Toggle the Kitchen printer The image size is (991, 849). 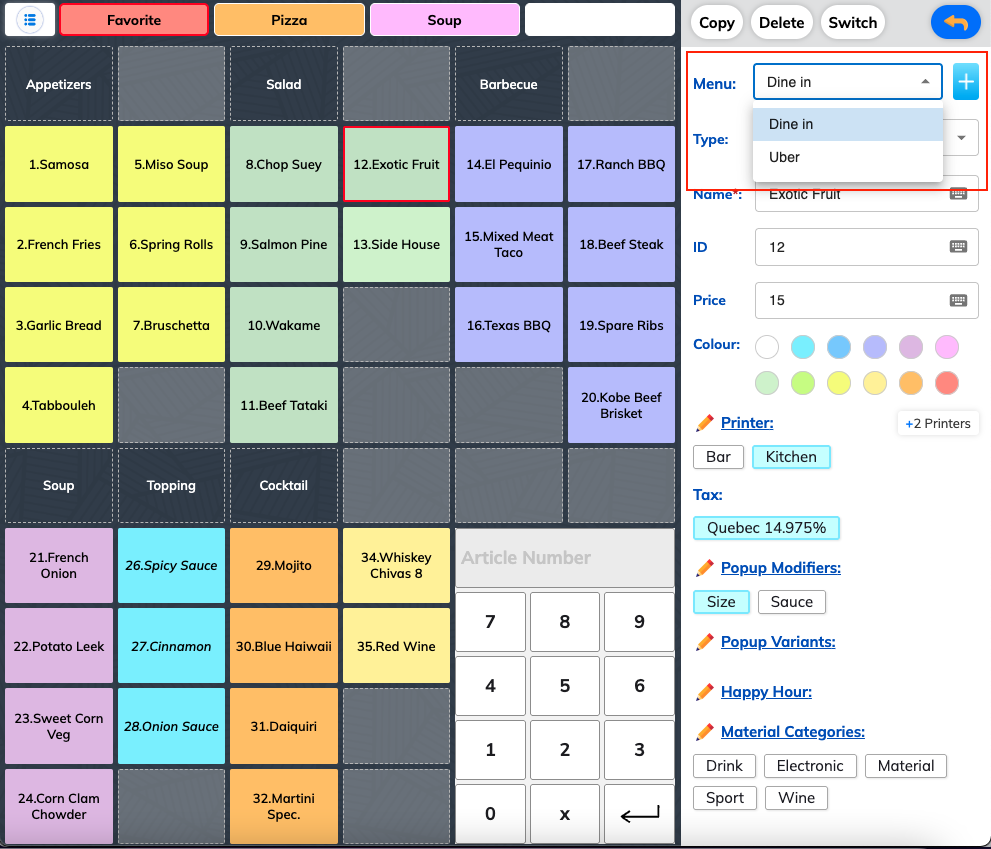coord(791,457)
